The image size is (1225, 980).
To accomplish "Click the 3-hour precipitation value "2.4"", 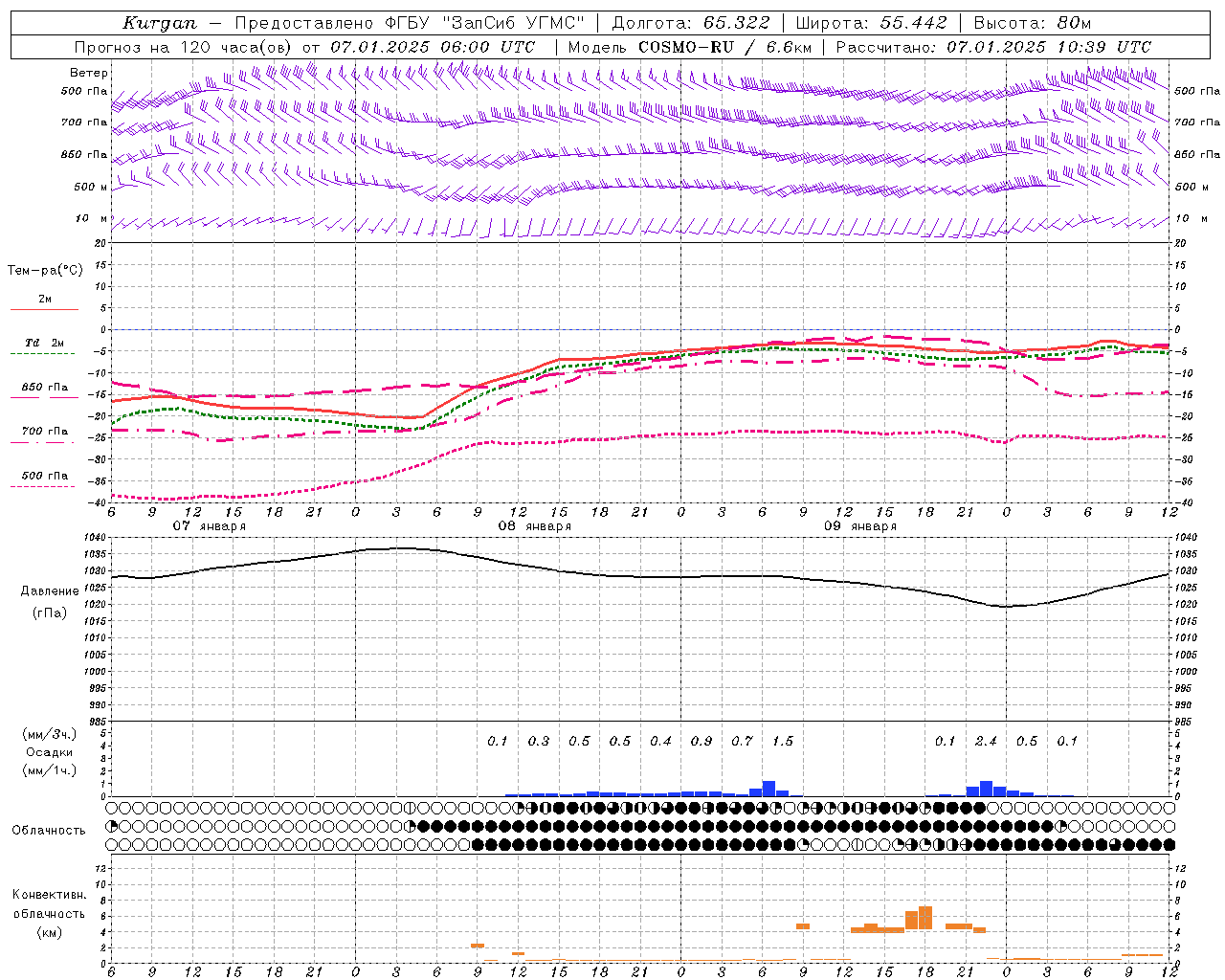I will pyautogui.click(x=986, y=741).
